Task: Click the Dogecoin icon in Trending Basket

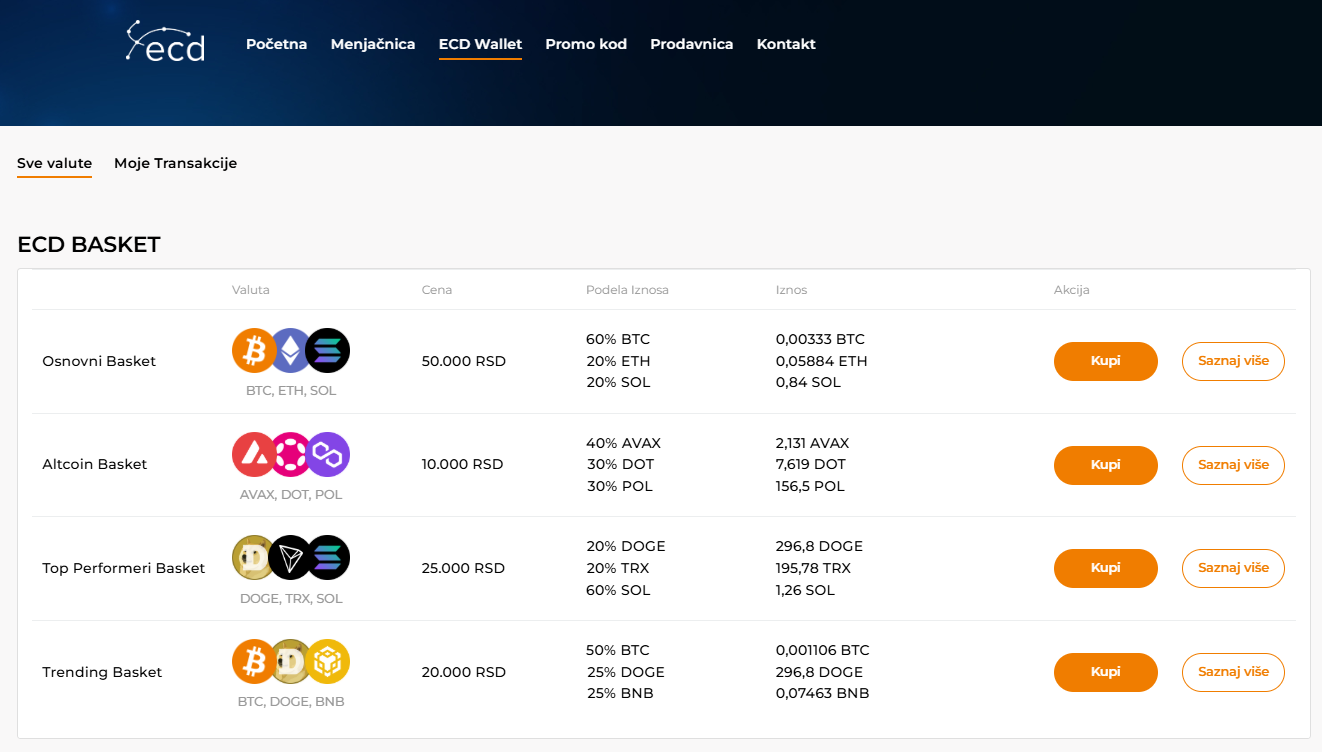Action: point(291,662)
